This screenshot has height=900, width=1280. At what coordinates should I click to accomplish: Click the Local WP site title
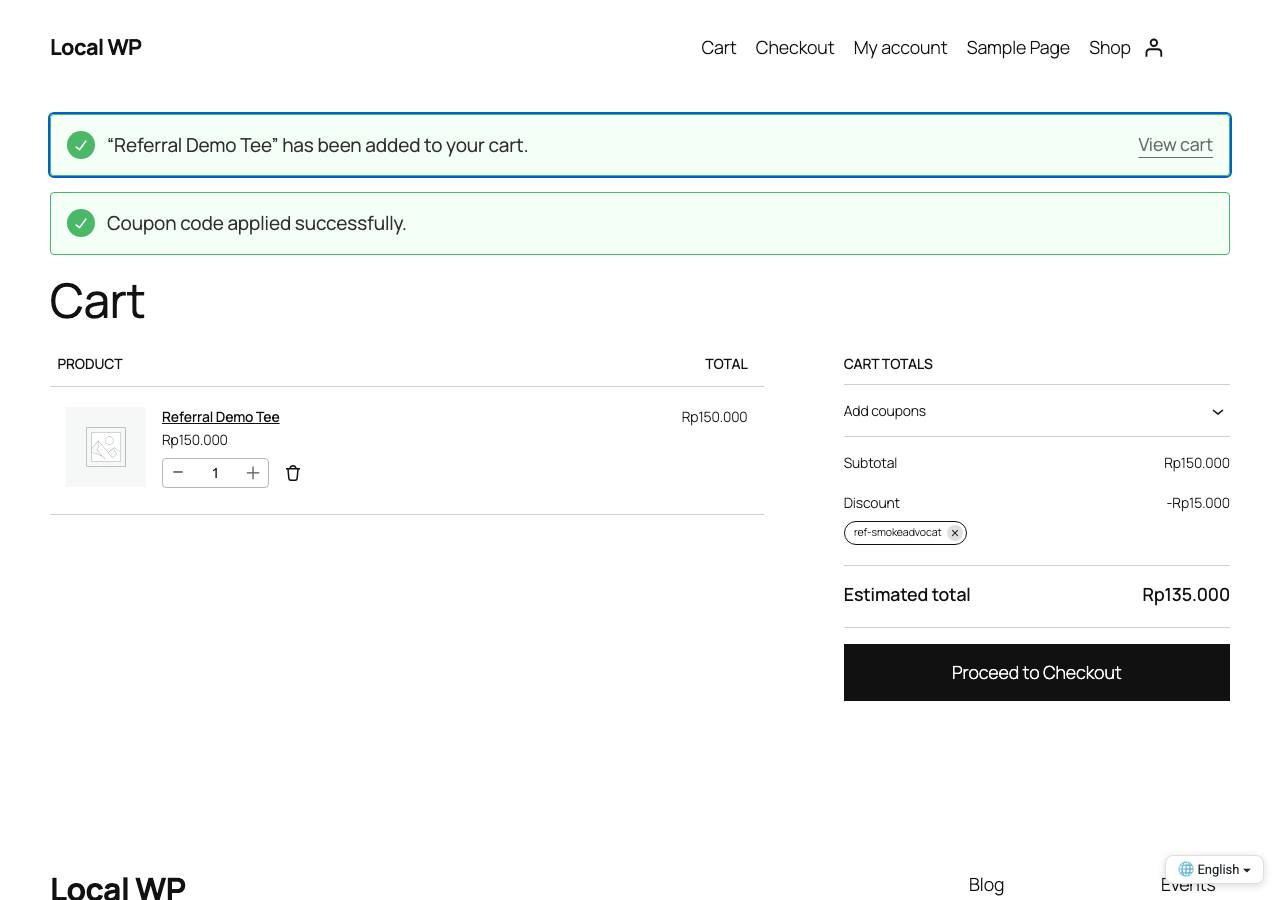96,47
